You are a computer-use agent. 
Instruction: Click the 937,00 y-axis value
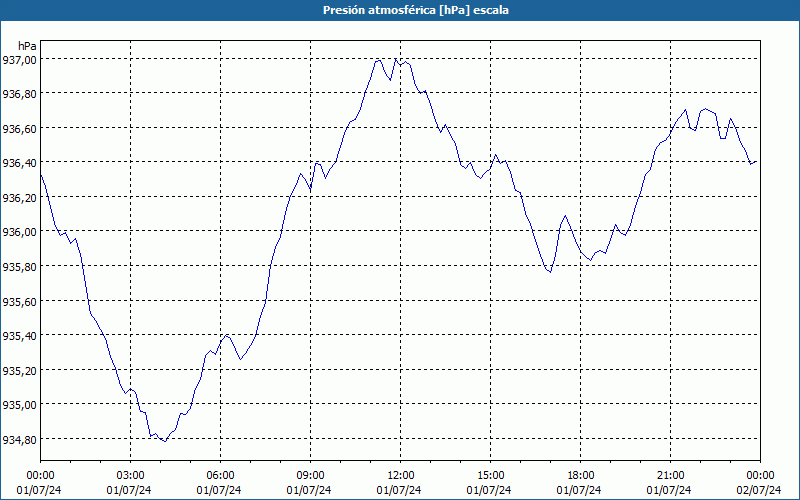coord(20,60)
